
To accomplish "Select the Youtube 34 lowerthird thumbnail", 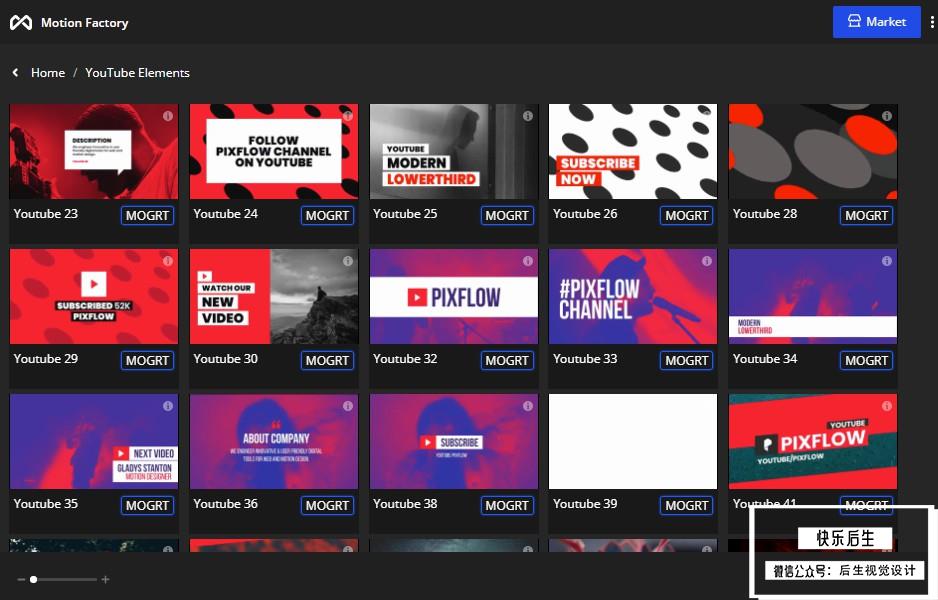I will tap(813, 296).
